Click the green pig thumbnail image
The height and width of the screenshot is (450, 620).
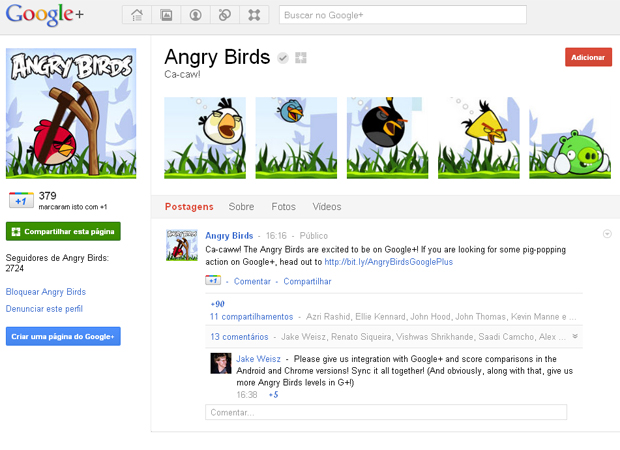click(x=574, y=135)
